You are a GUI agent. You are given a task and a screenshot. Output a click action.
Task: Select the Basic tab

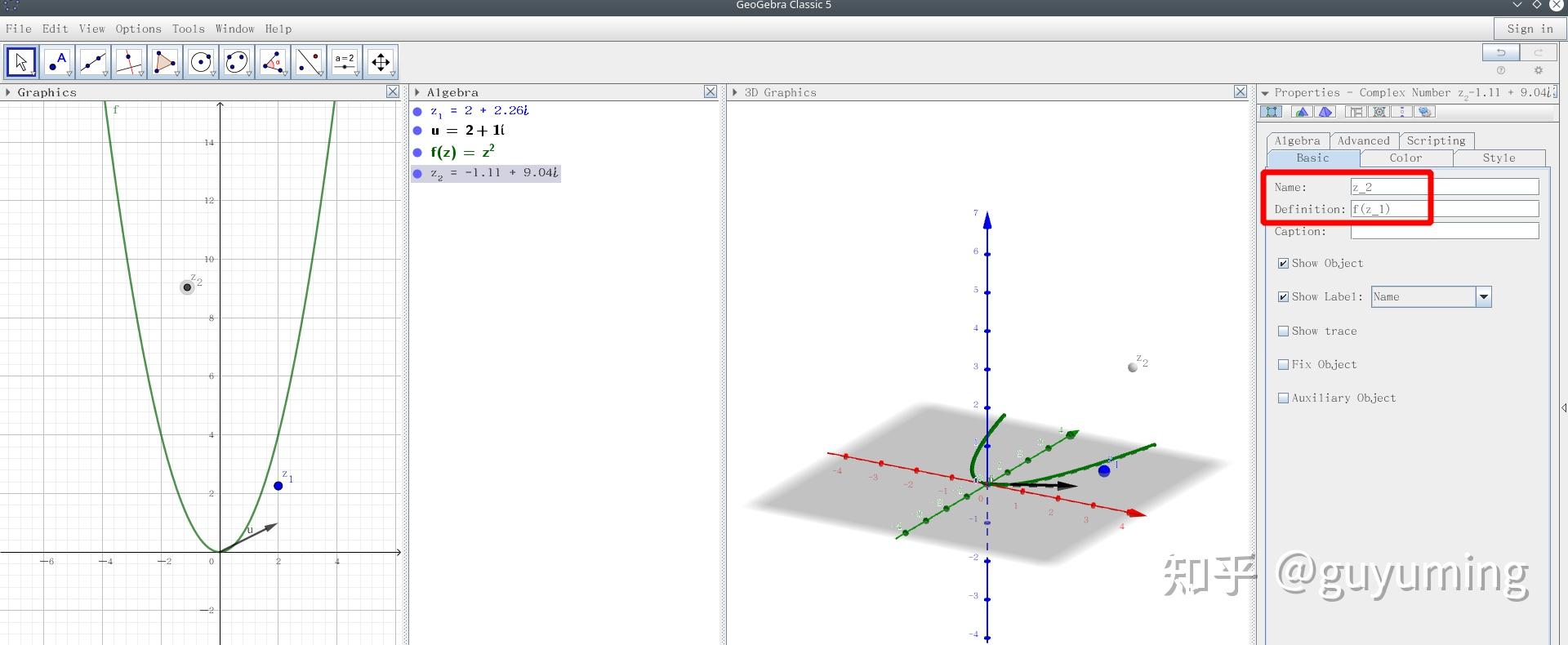1312,158
